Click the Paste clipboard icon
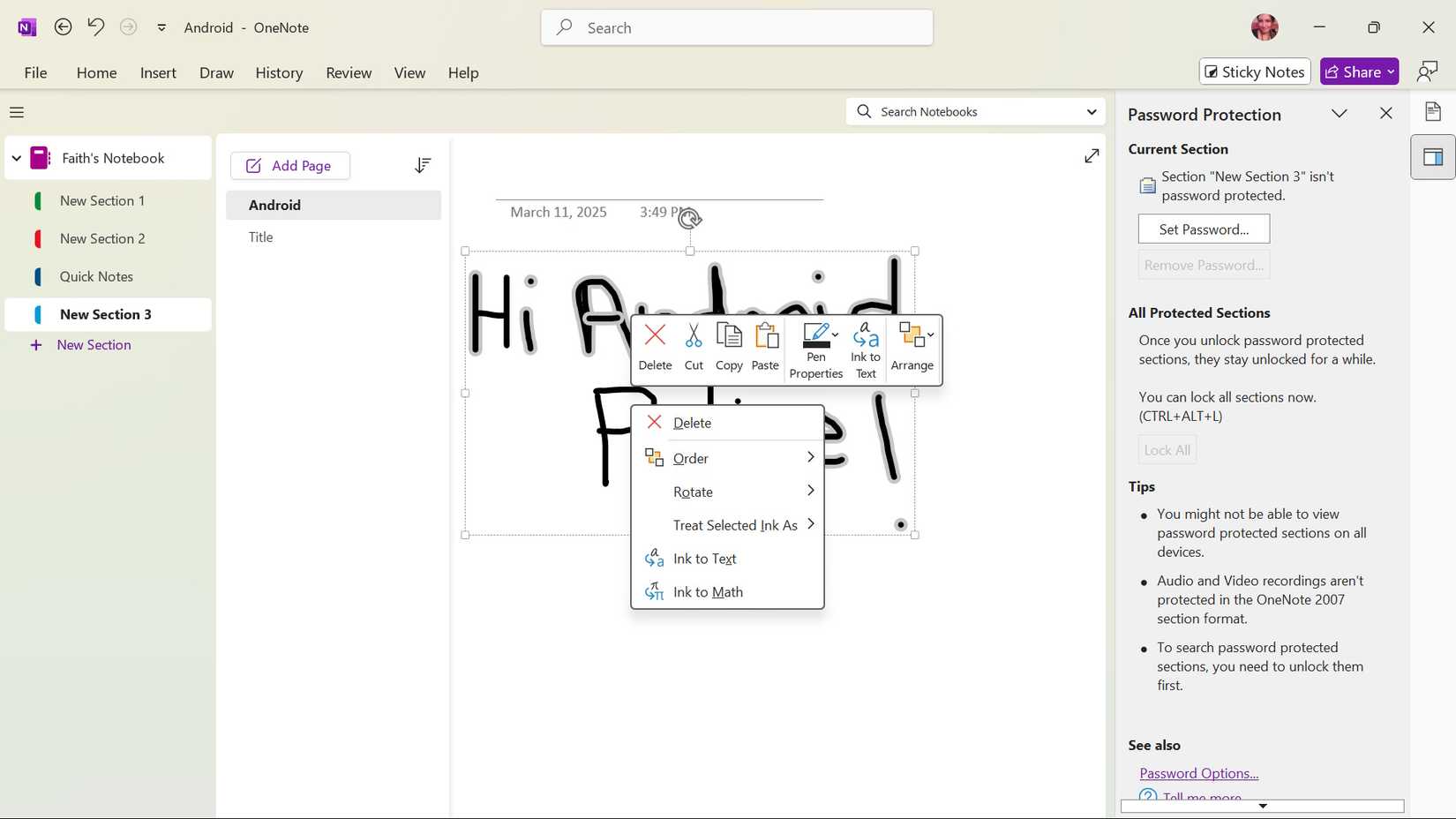This screenshot has height=819, width=1456. 765,337
